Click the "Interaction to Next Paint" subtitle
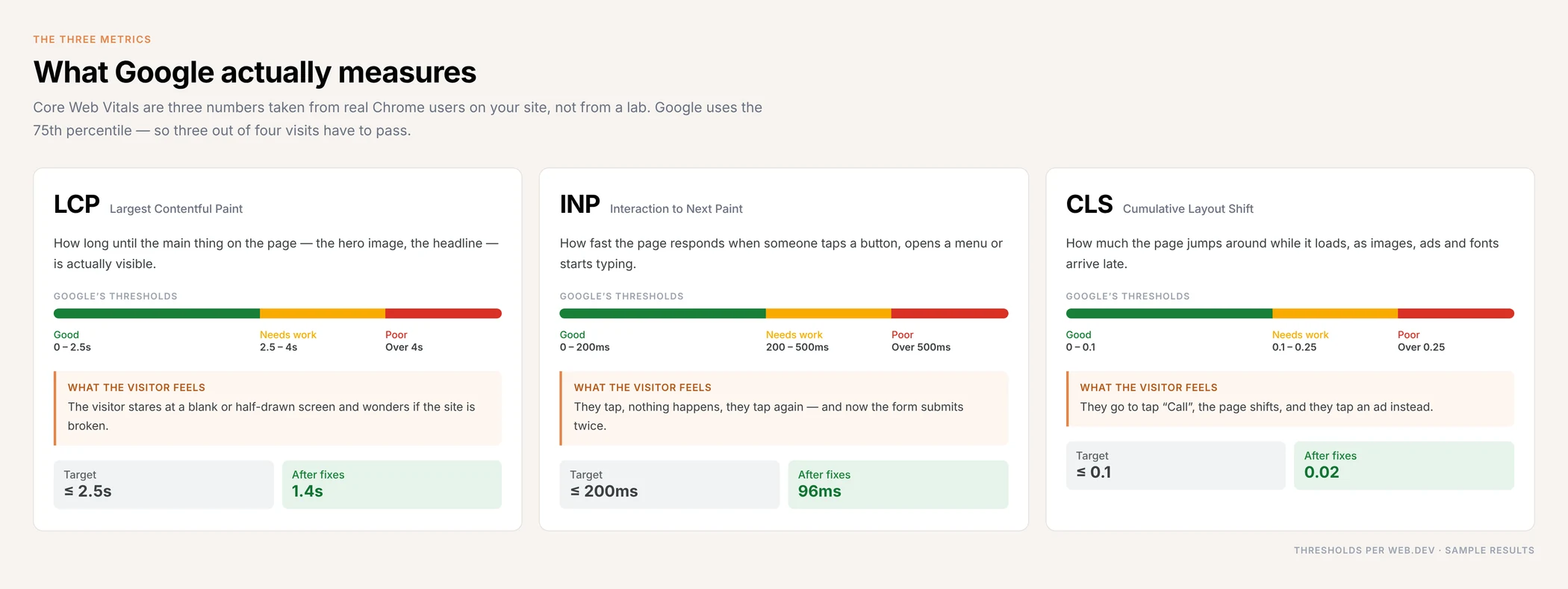The width and height of the screenshot is (1568, 589). pos(676,209)
